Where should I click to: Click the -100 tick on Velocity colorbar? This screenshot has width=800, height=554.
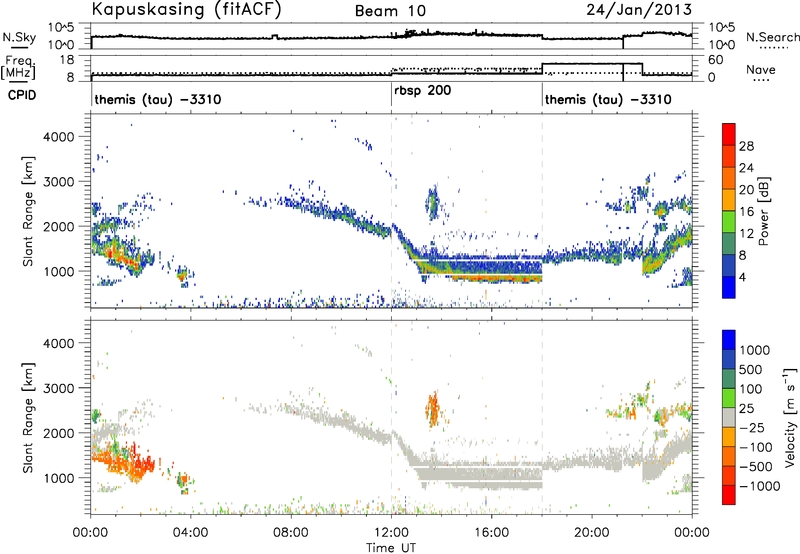pyautogui.click(x=757, y=447)
